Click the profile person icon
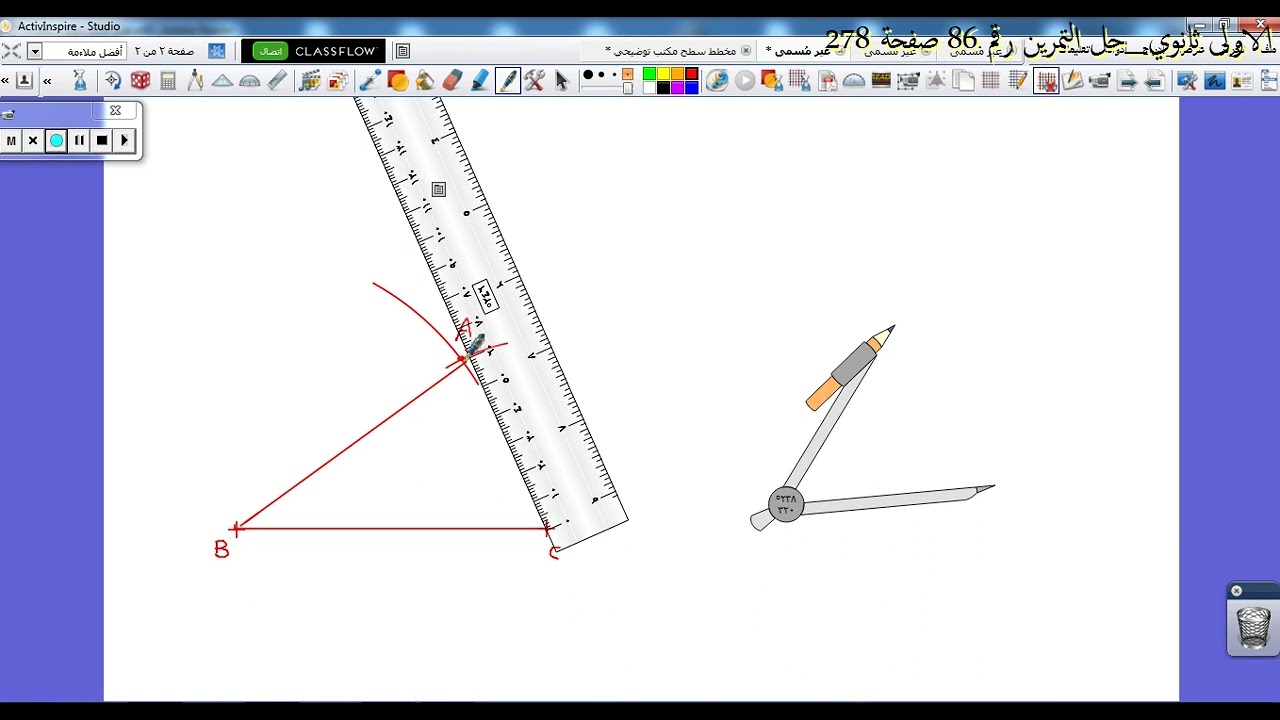The height and width of the screenshot is (720, 1280). tap(24, 80)
